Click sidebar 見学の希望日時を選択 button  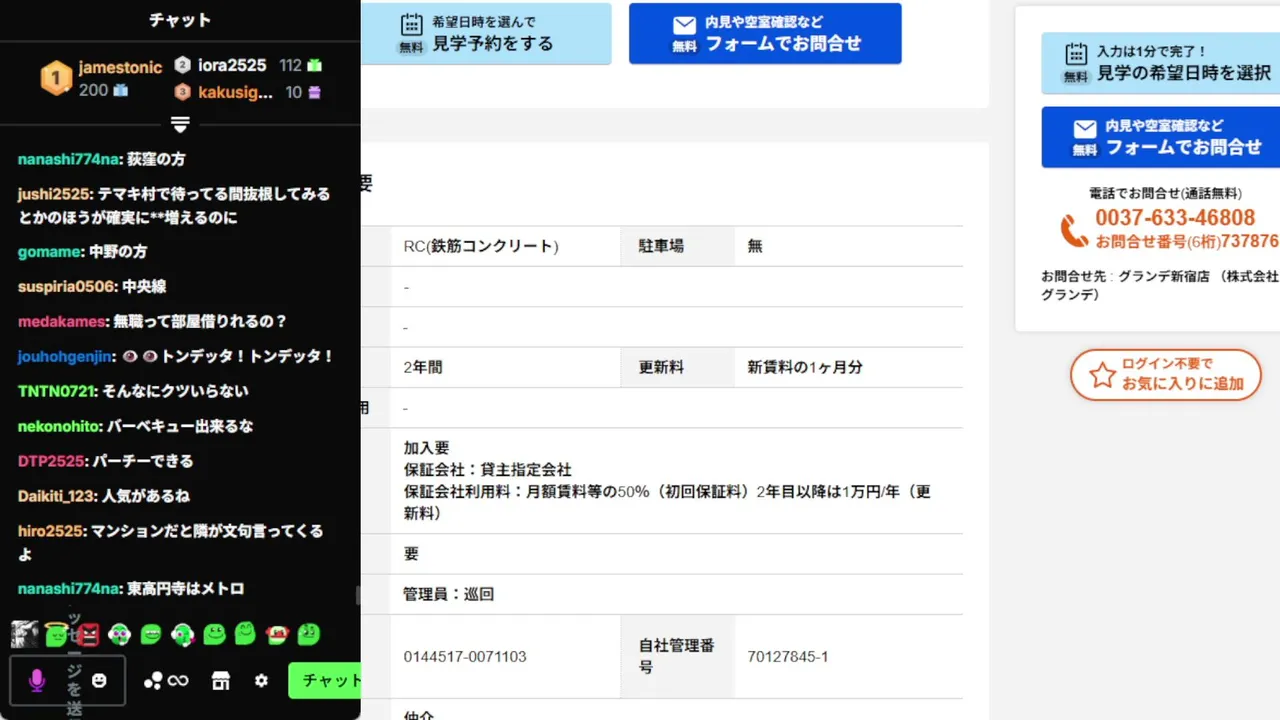(x=1161, y=63)
